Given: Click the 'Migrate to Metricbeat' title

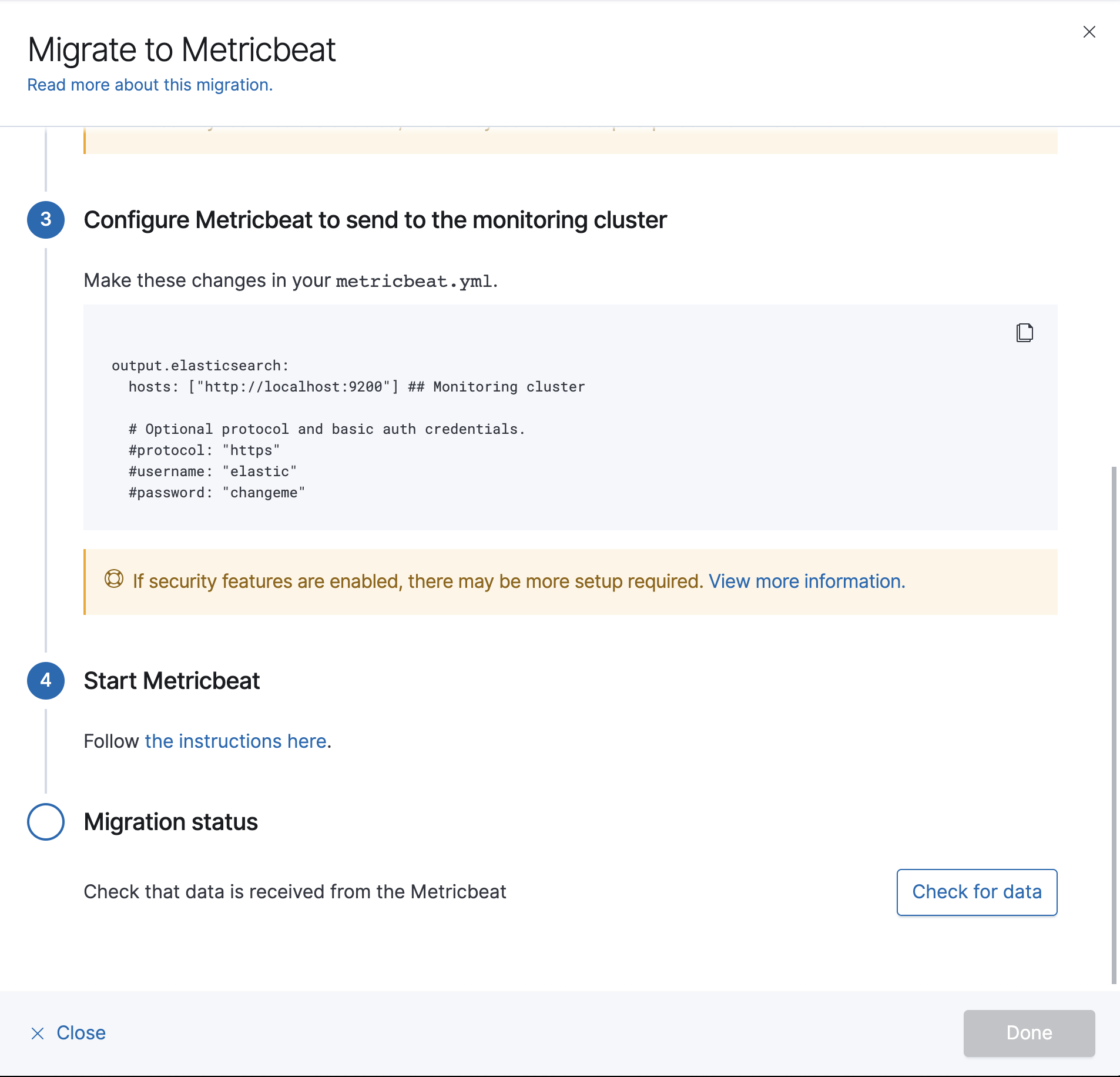Looking at the screenshot, I should pyautogui.click(x=182, y=49).
